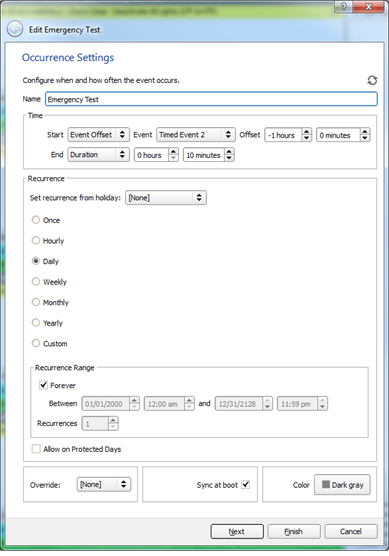Click the back arrow icon

point(15,29)
